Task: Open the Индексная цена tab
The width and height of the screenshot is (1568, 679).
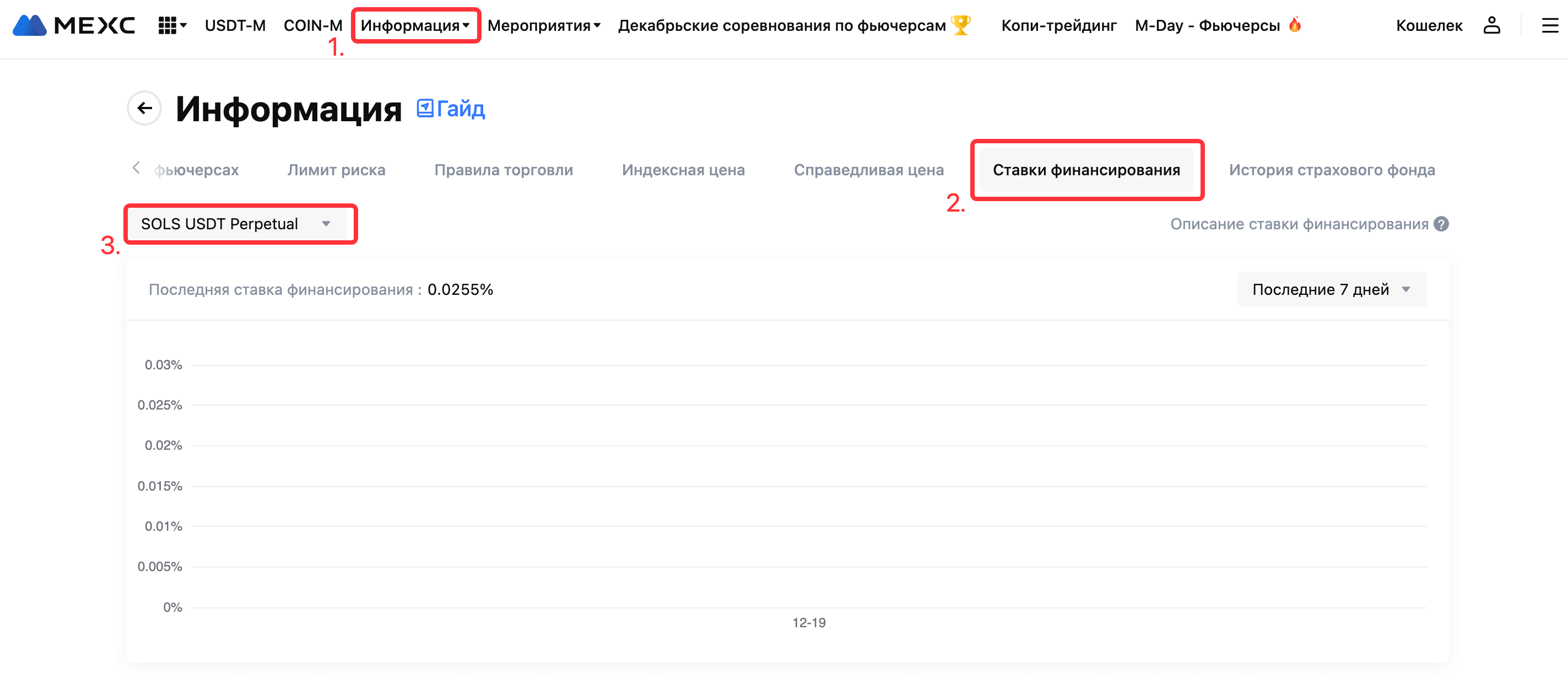Action: (683, 170)
